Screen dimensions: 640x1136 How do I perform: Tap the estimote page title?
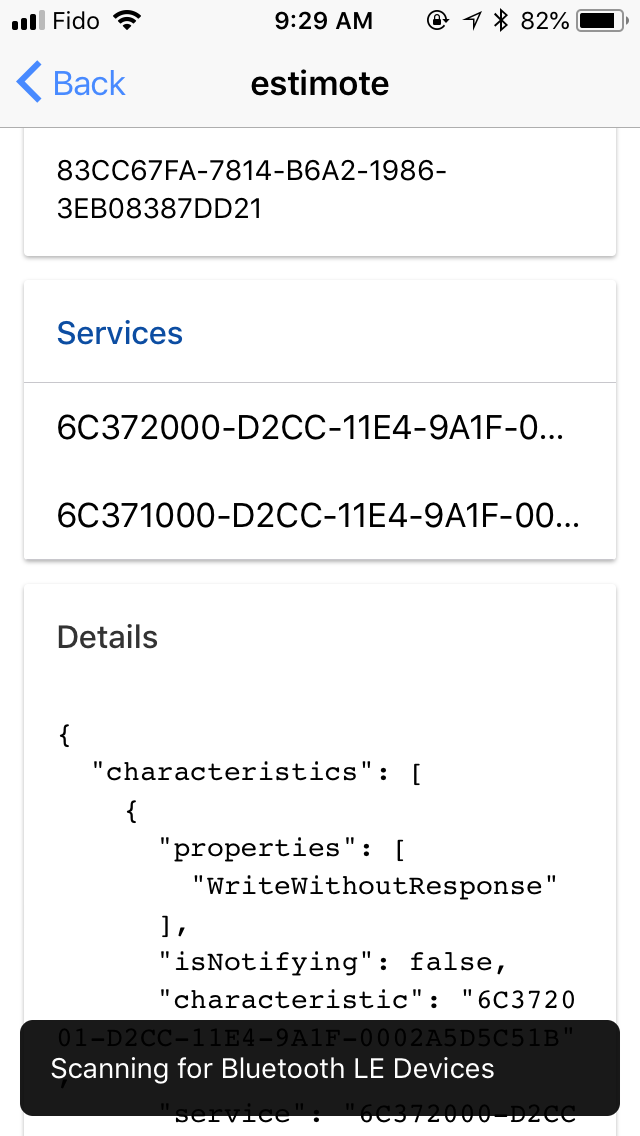(x=320, y=83)
